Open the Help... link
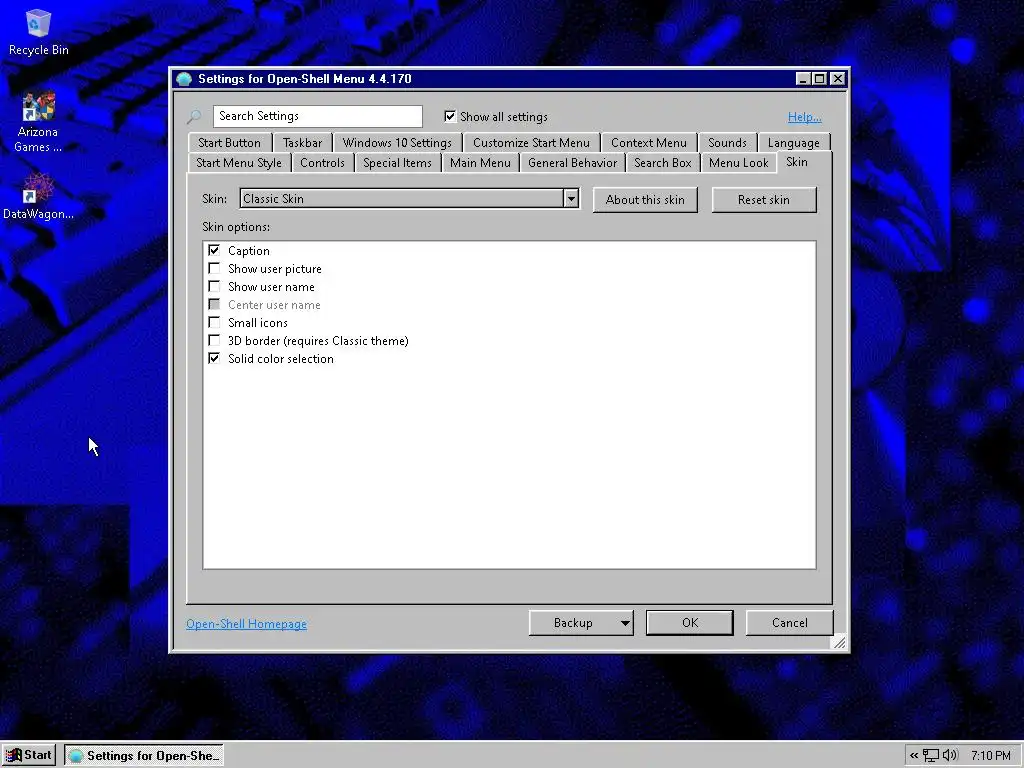This screenshot has width=1024, height=768. (x=804, y=117)
